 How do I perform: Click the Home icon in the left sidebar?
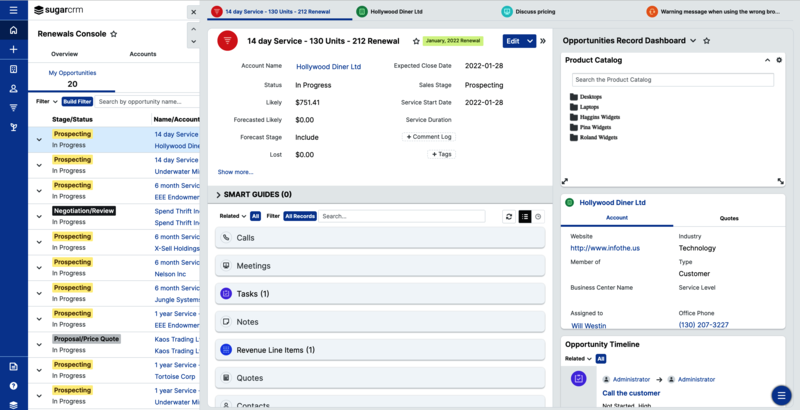(x=13, y=30)
